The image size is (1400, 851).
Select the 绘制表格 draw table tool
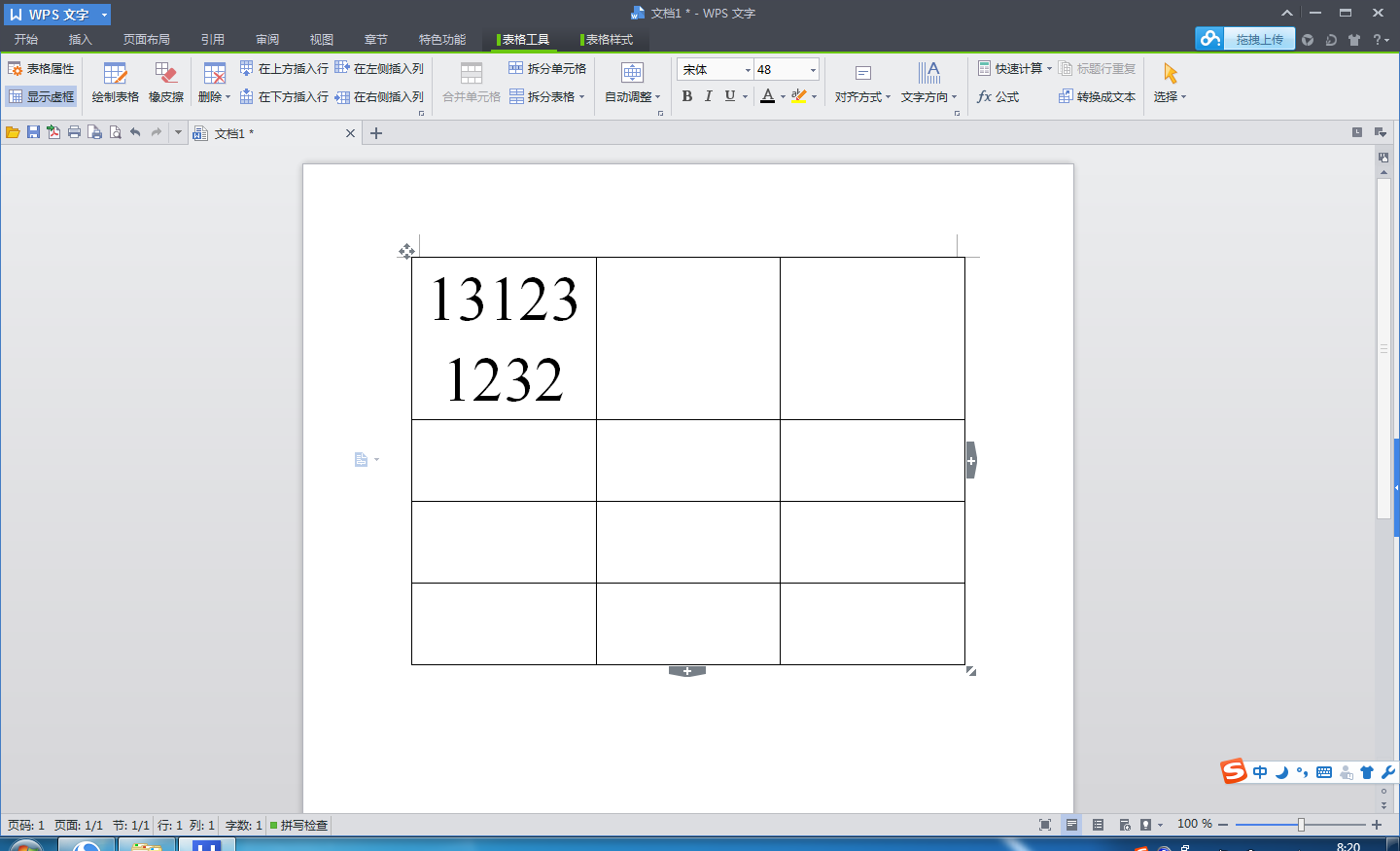click(115, 83)
